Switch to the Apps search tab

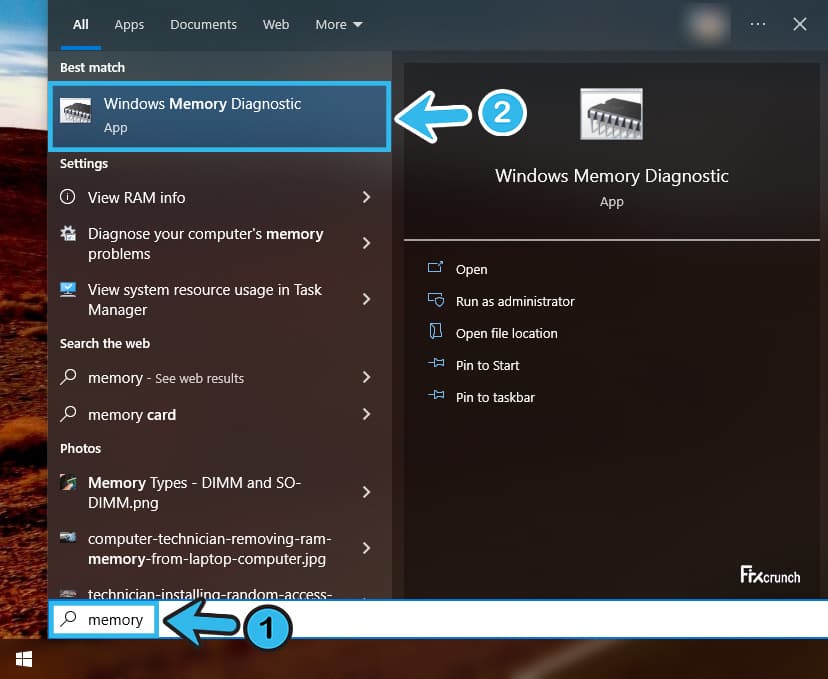pos(129,25)
